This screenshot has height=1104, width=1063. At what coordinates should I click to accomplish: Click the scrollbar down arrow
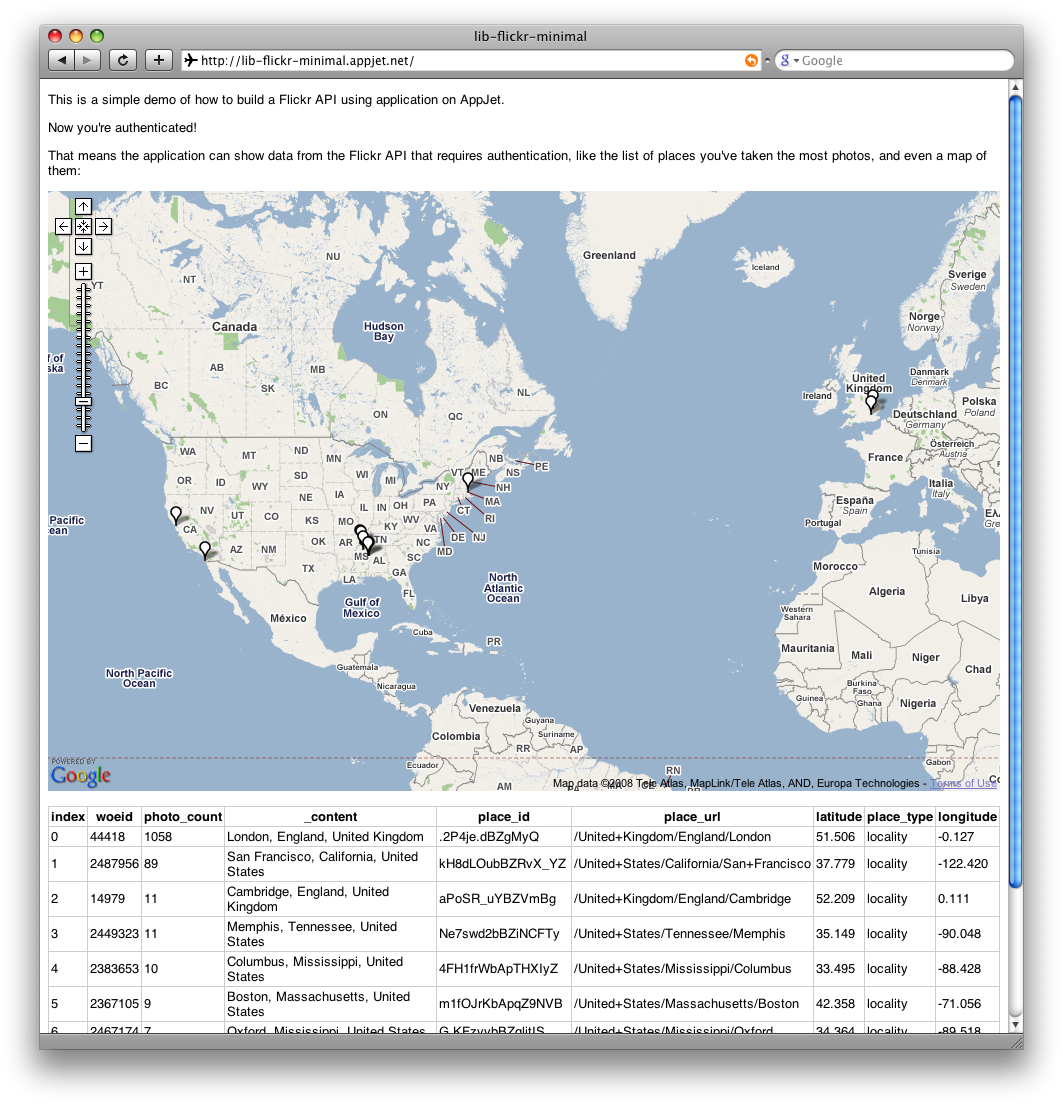[1015, 1024]
